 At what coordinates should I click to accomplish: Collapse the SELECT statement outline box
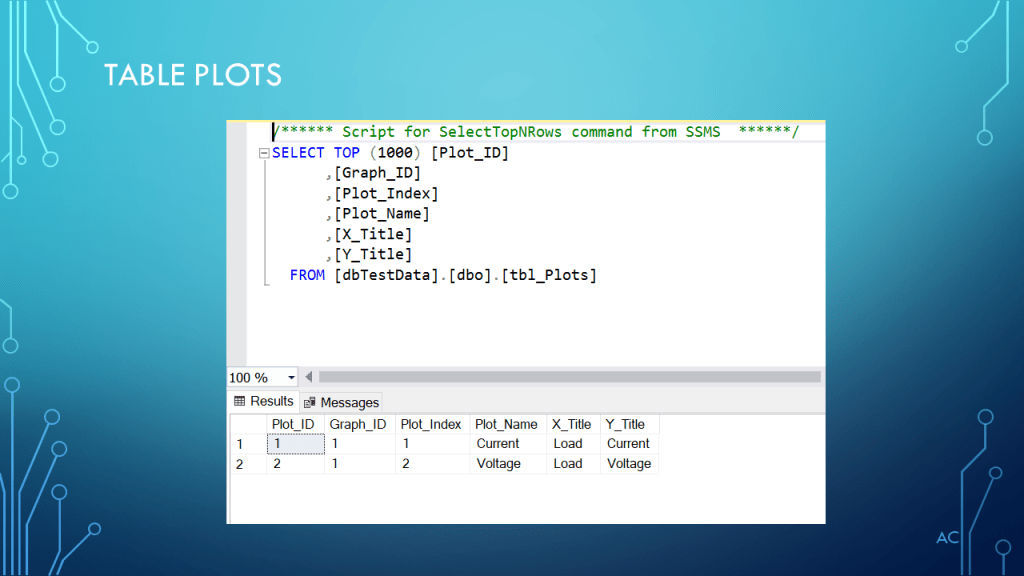tap(264, 153)
